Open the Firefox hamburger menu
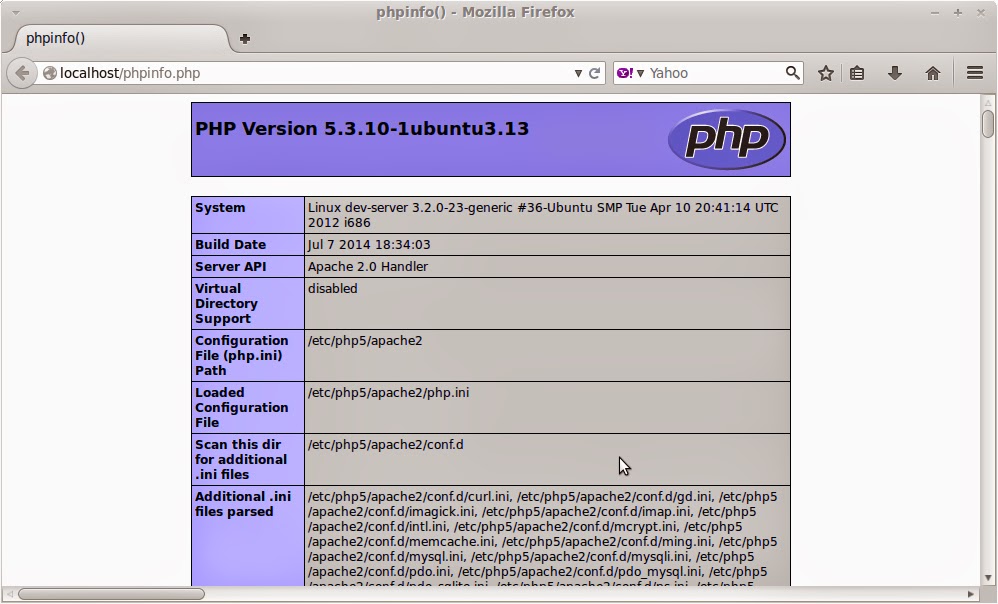The image size is (998, 604). click(x=975, y=73)
